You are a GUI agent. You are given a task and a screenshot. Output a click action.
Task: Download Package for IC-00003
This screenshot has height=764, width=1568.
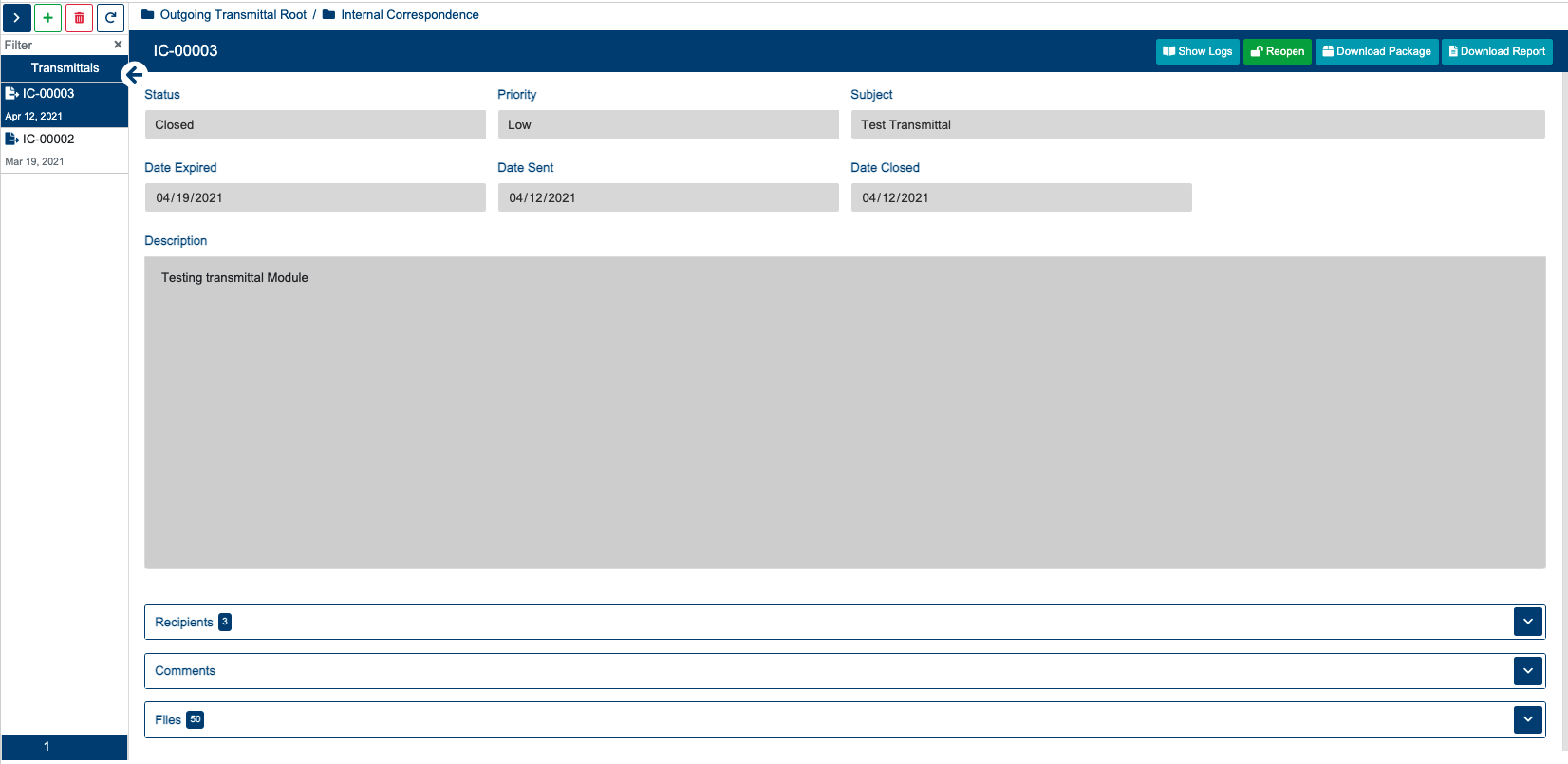pyautogui.click(x=1377, y=51)
